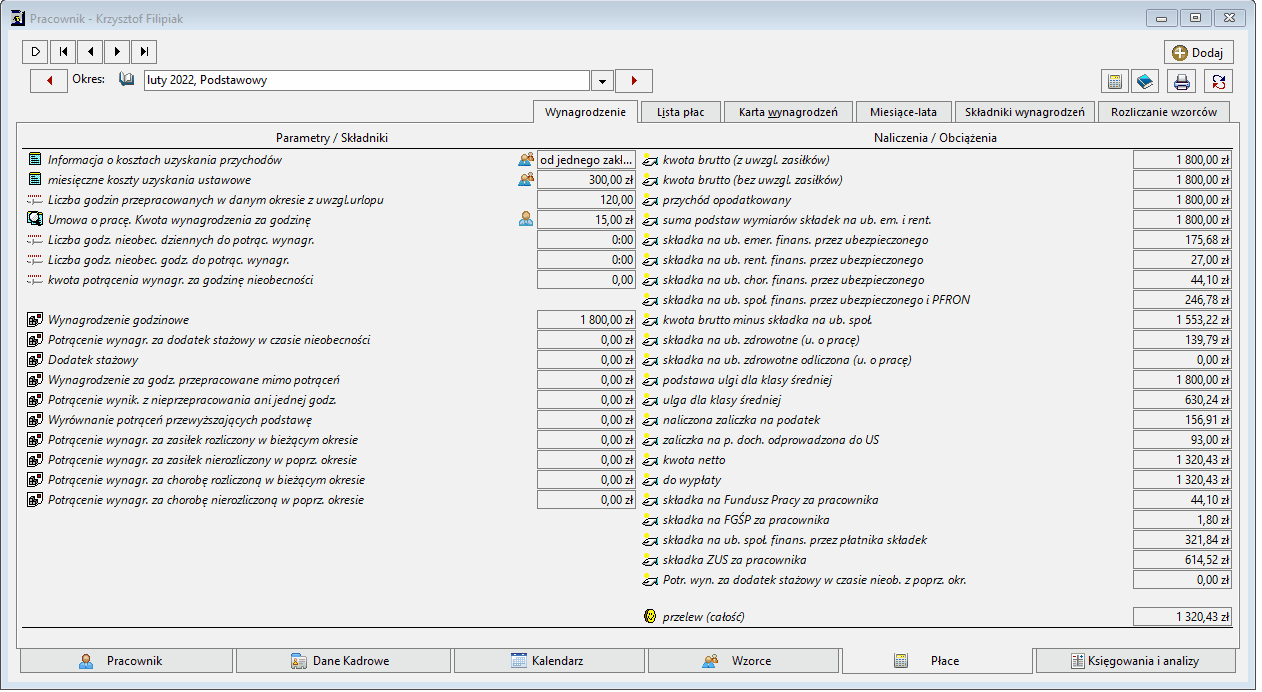Click the 175,68 zł emerytalna value
The height and width of the screenshot is (692, 1262).
(x=1182, y=240)
